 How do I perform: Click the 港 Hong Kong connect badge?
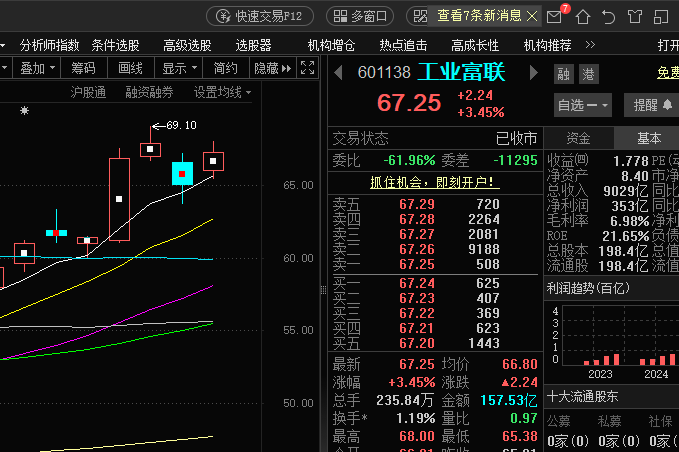[x=588, y=74]
